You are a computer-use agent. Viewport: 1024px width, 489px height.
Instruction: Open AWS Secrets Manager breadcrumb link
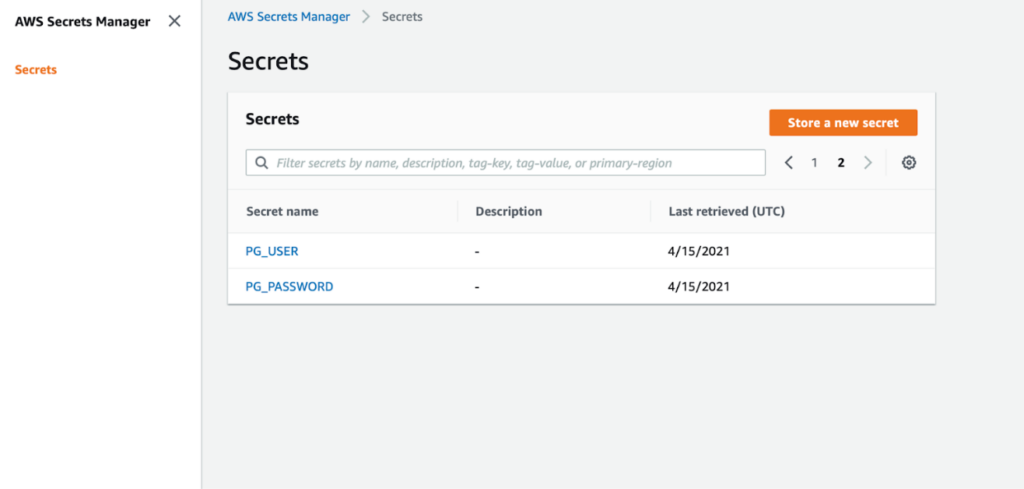pyautogui.click(x=289, y=17)
